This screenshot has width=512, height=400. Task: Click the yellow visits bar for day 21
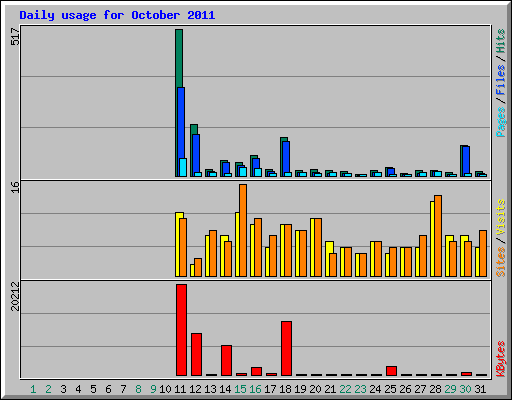point(329,259)
